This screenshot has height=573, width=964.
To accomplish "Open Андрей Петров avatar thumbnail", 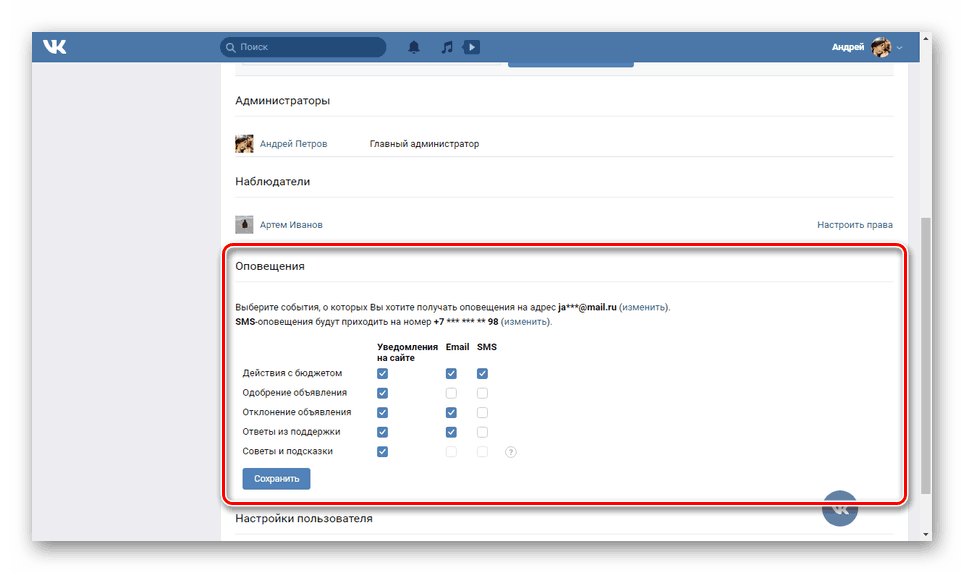I will 244,144.
